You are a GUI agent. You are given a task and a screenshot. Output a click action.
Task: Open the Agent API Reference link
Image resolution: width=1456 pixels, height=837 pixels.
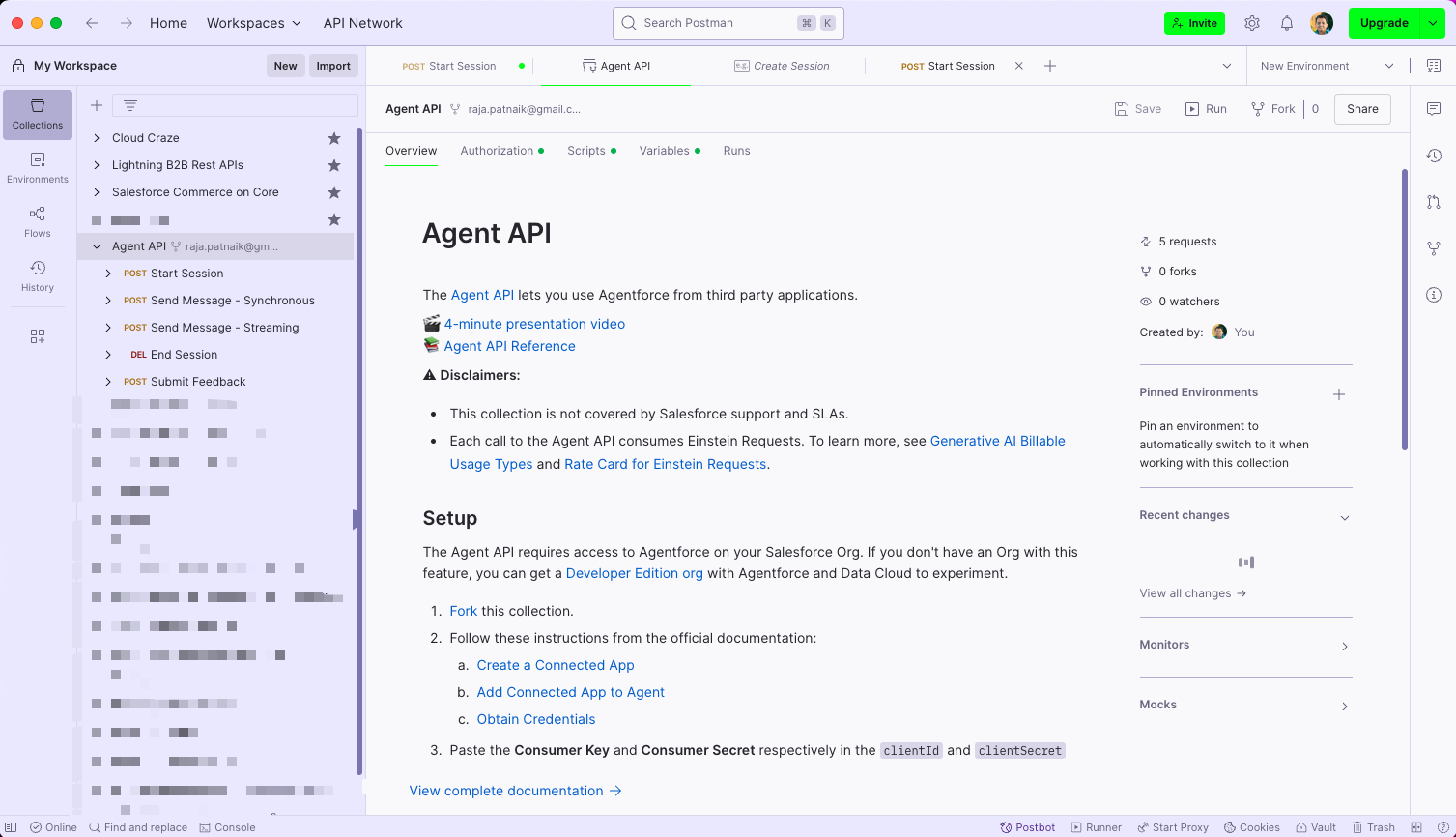(x=509, y=346)
